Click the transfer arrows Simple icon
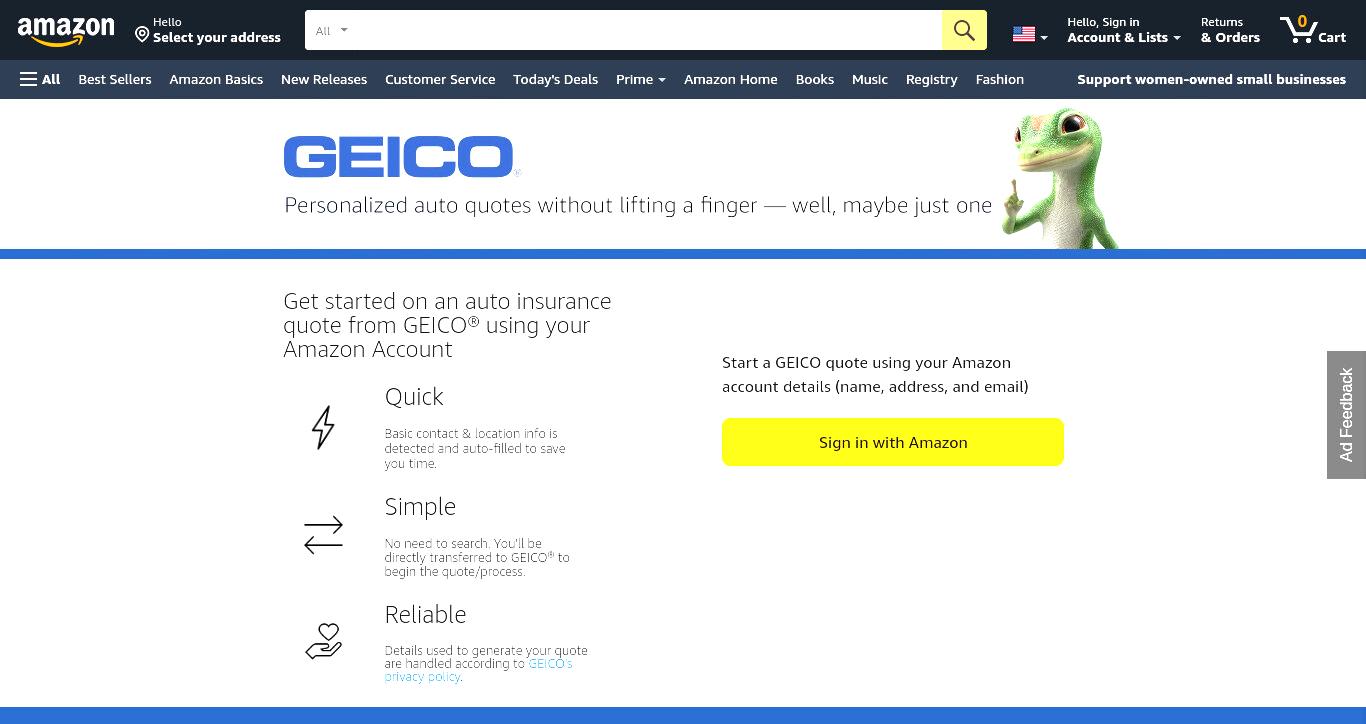Viewport: 1366px width, 724px height. (323, 535)
